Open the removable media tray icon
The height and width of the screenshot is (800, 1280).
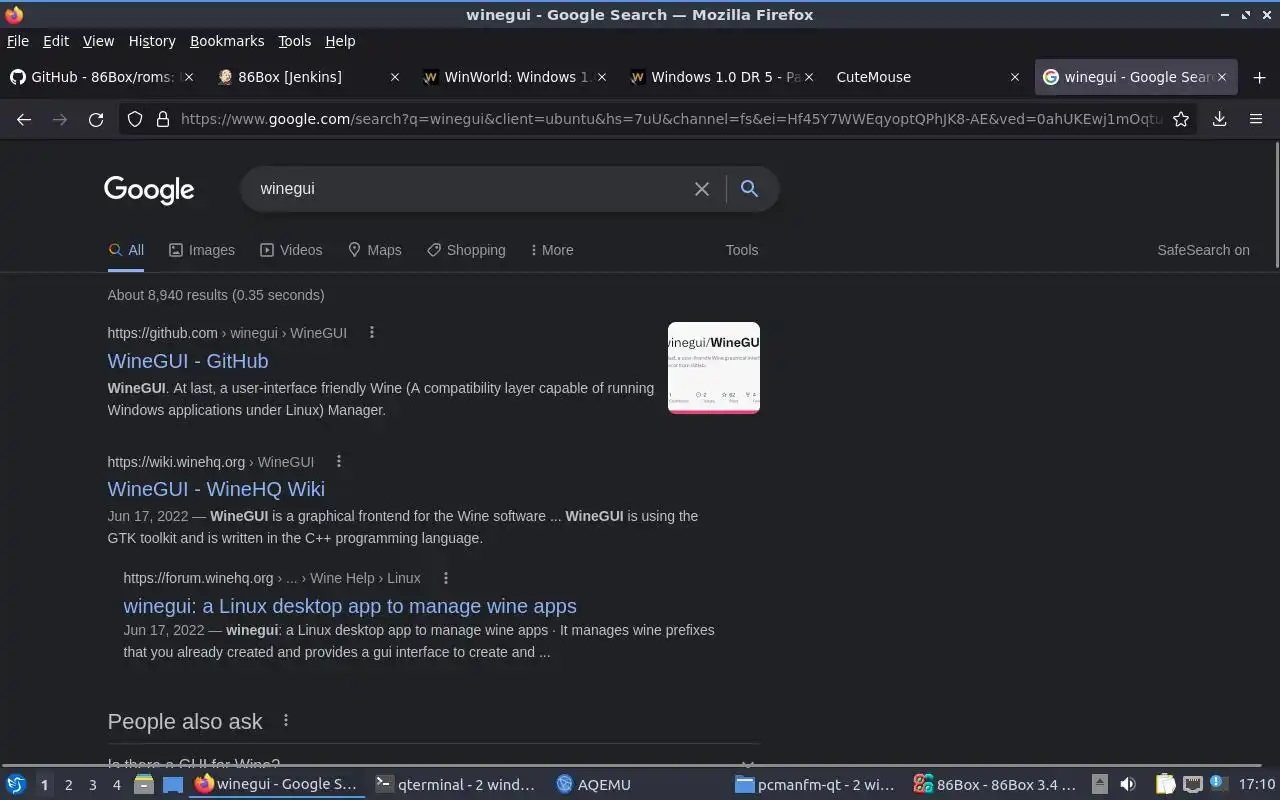click(x=1099, y=784)
